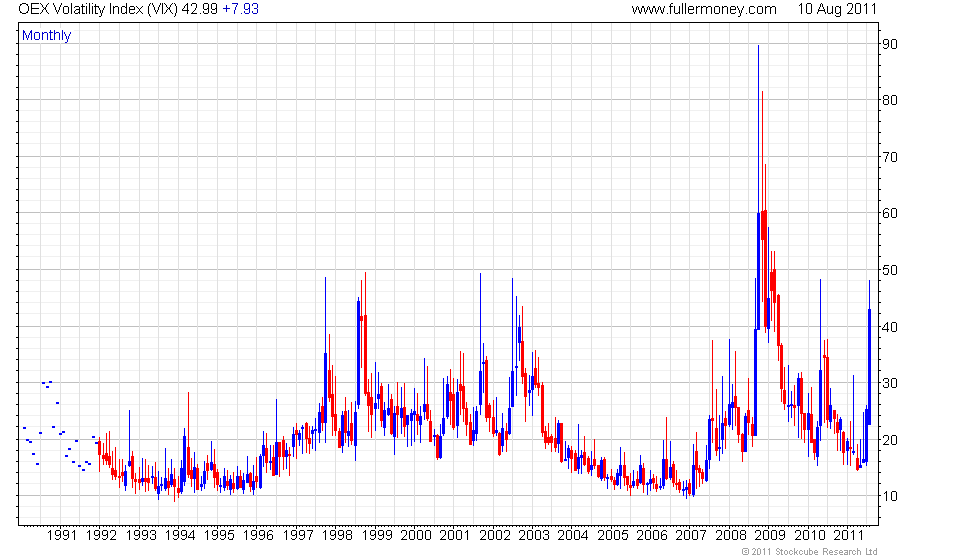Screen dimensions: 960x560
Task: Click the 90 value on the y-axis
Action: 890,44
